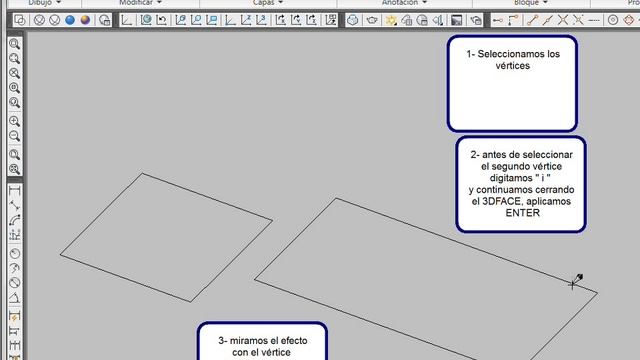Apply the Realistic blue sphere visual style
This screenshot has width=640, height=360.
[70, 20]
